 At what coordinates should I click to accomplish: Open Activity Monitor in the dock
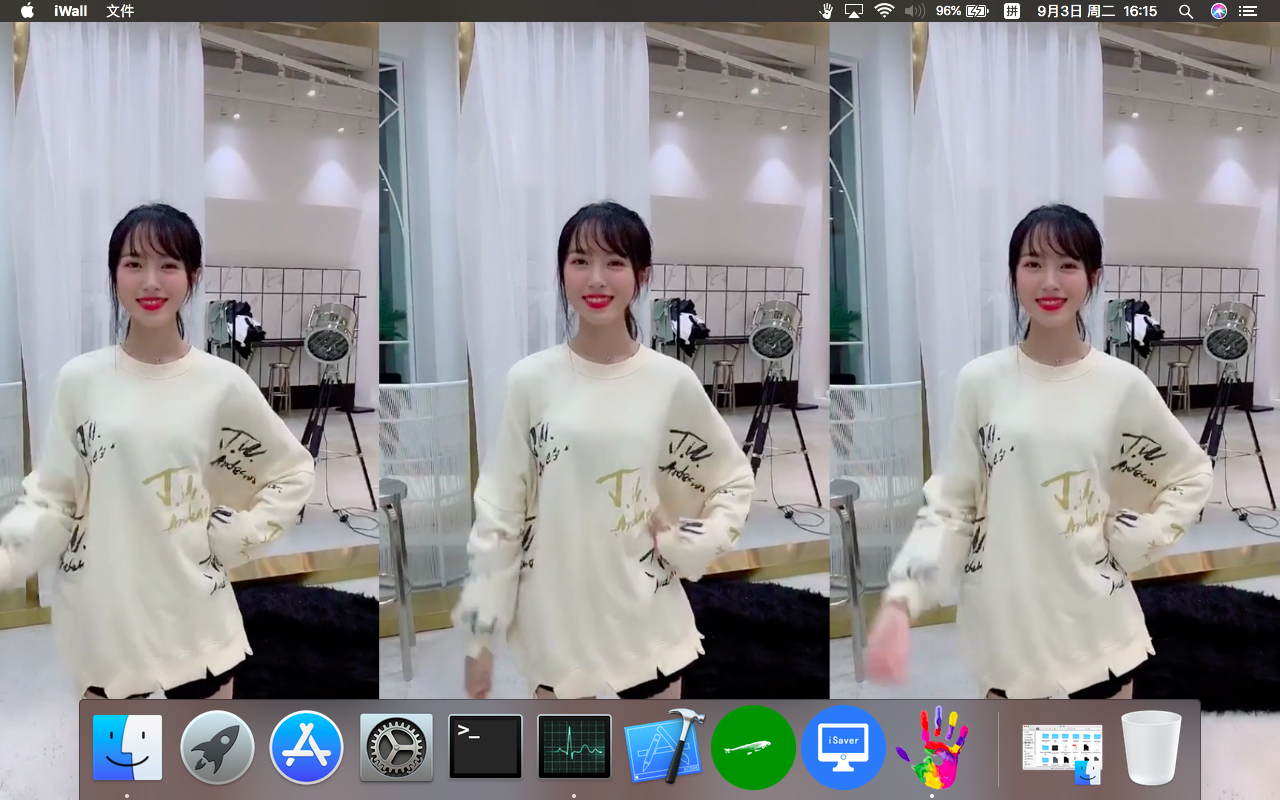[x=574, y=747]
